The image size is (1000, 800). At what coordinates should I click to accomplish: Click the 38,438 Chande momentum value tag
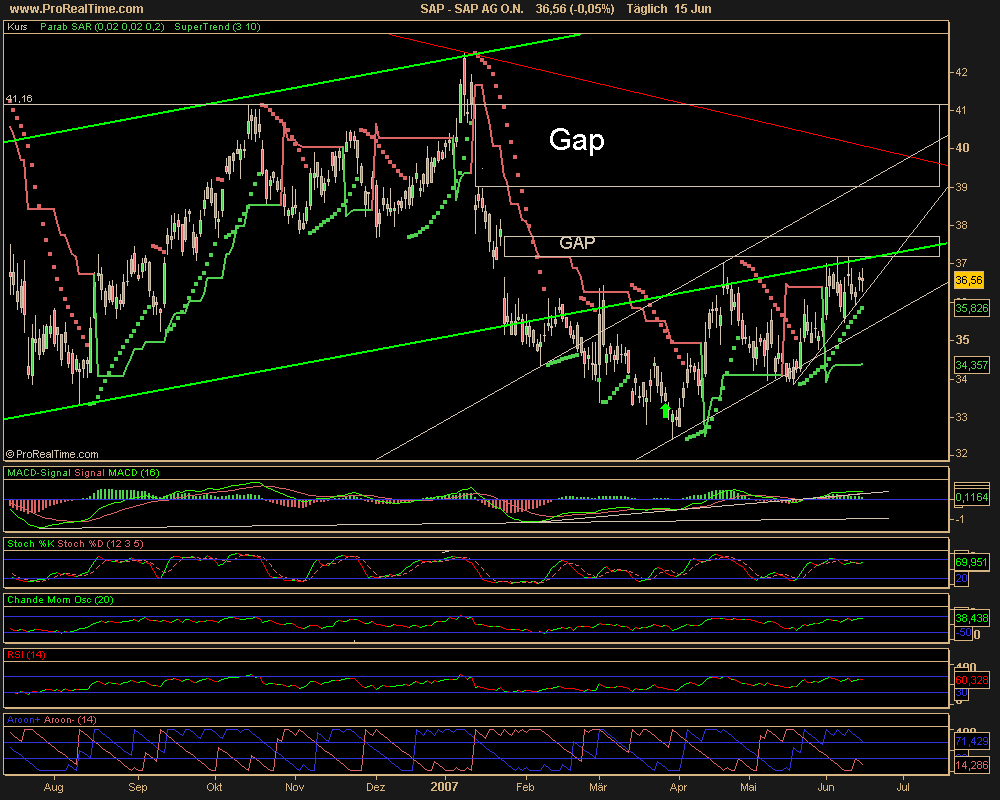(x=971, y=618)
